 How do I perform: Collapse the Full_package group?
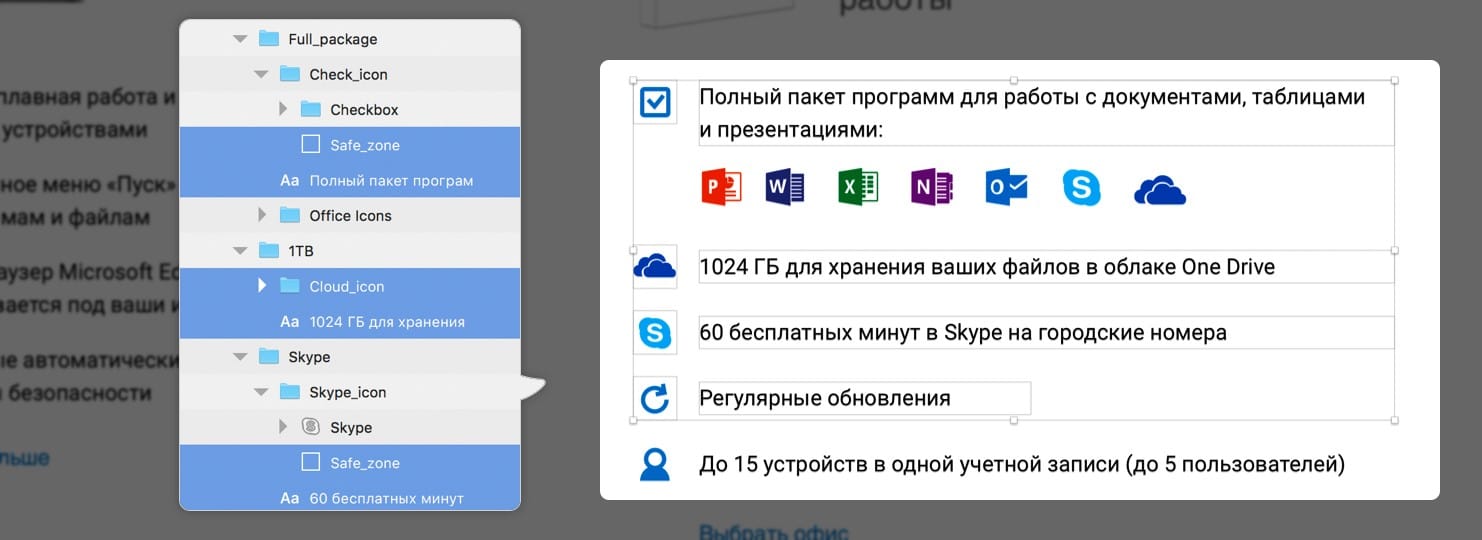pos(239,39)
